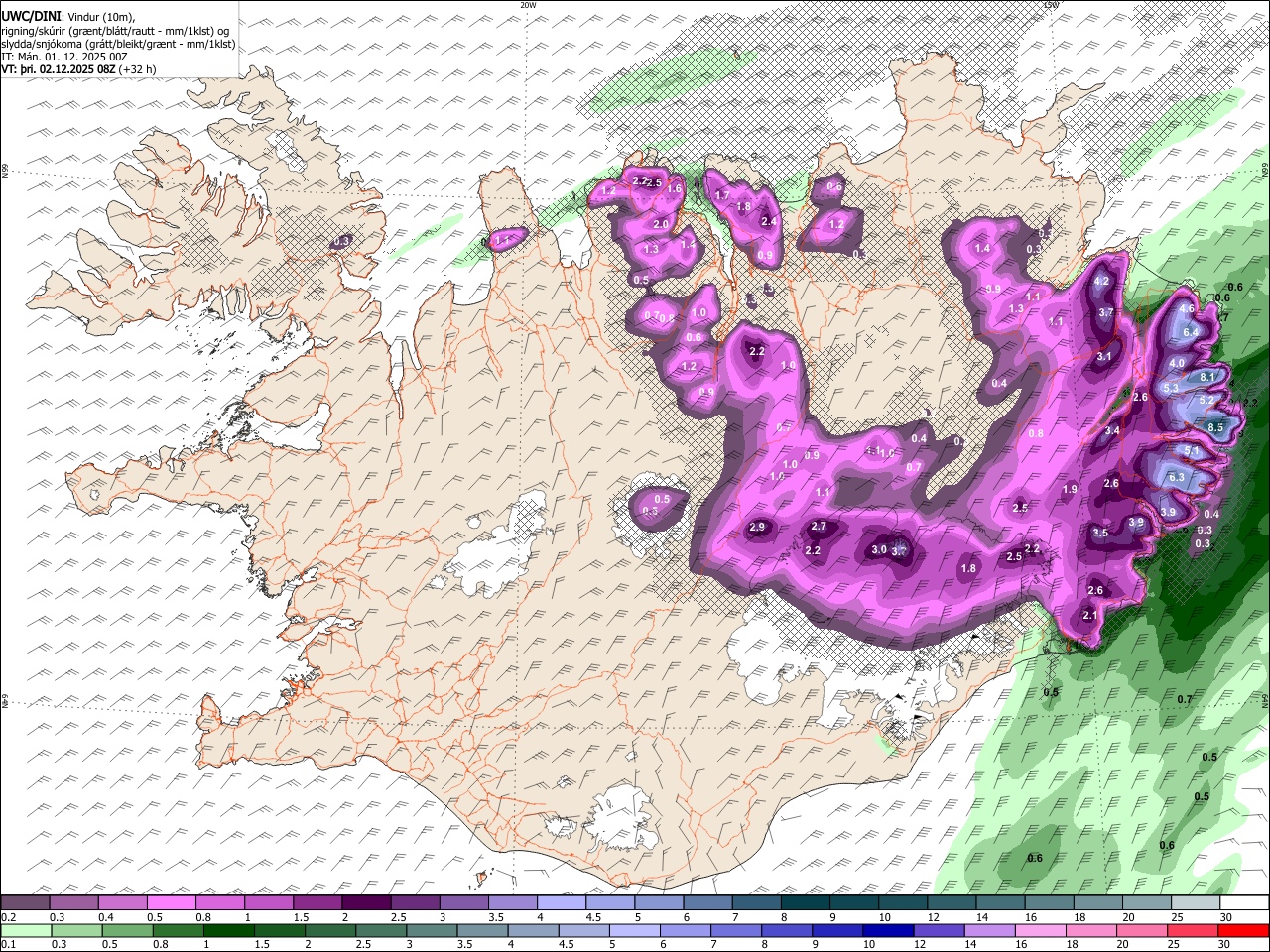Image resolution: width=1270 pixels, height=952 pixels.
Task: Click the 4.6 value in the northeast fjords
Action: click(1187, 308)
